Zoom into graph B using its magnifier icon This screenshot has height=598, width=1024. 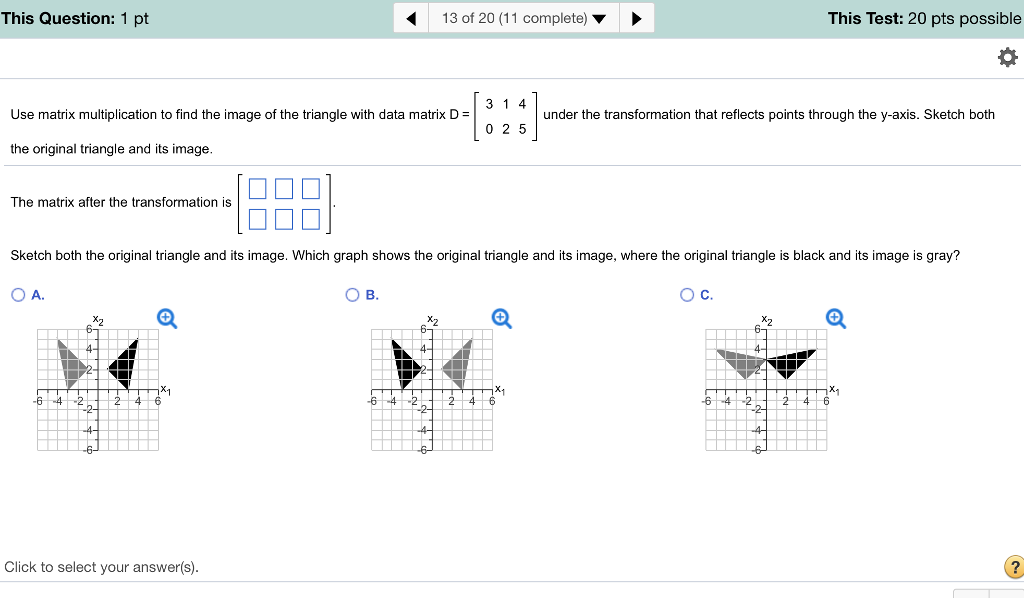500,316
